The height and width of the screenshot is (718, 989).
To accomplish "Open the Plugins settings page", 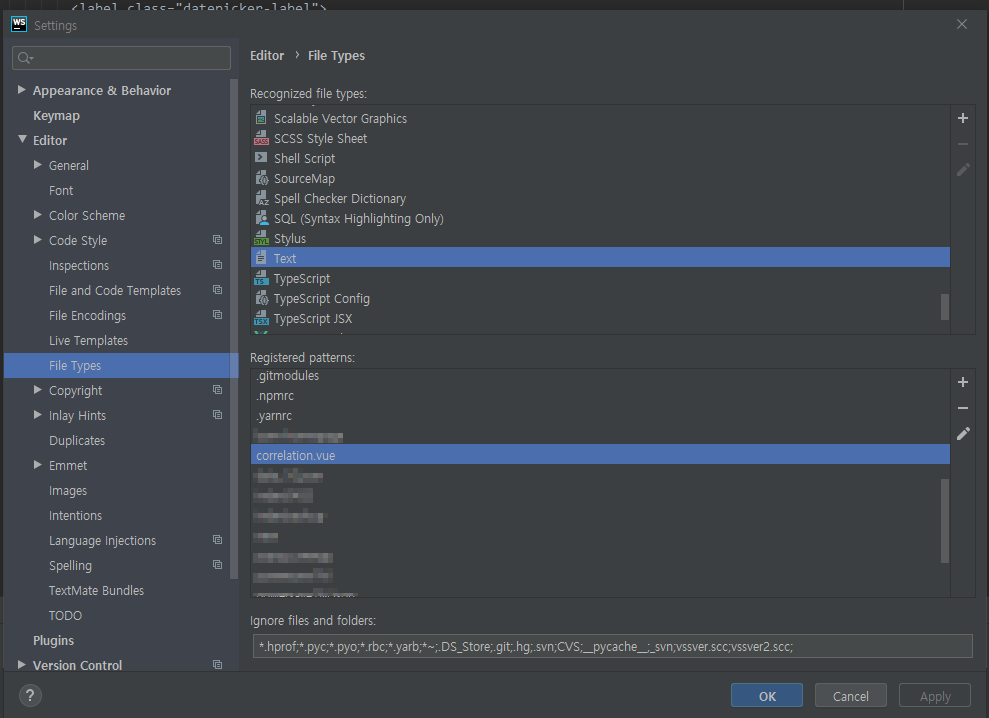I will pos(54,640).
